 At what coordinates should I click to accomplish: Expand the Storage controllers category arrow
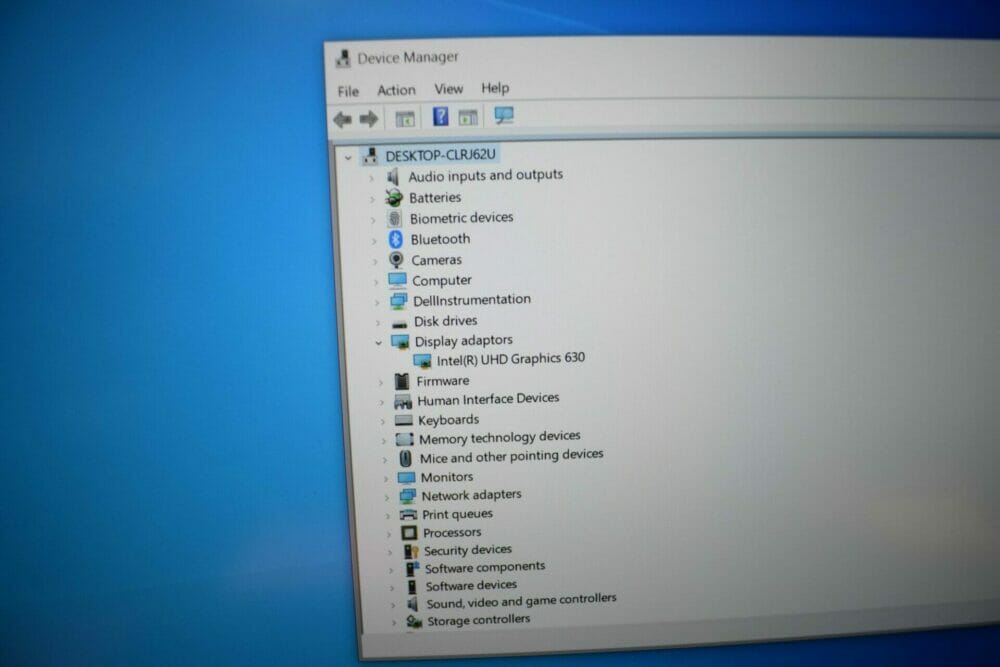coord(393,621)
